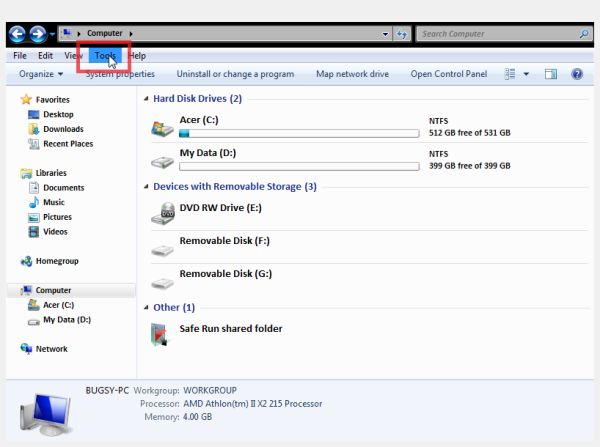The height and width of the screenshot is (447, 600).
Task: Collapse the Other group
Action: coord(146,308)
